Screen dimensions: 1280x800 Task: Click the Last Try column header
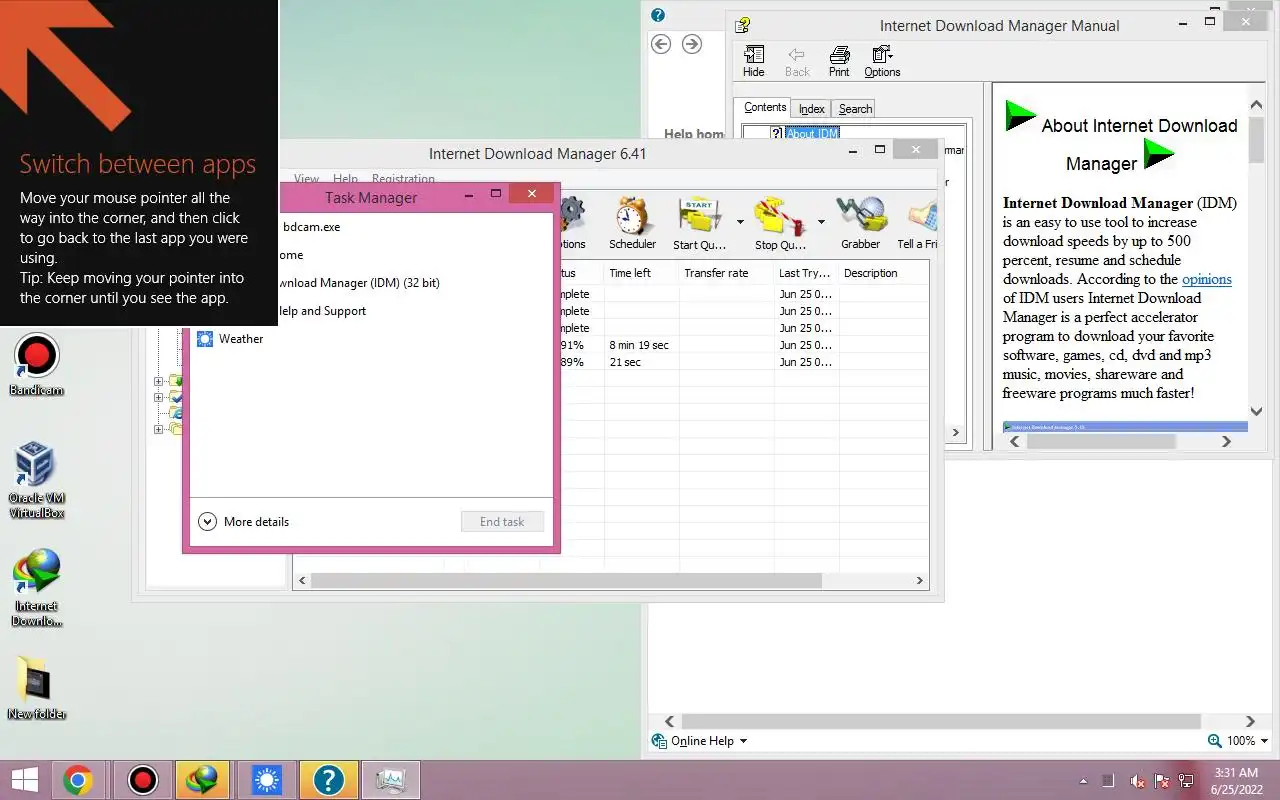806,273
